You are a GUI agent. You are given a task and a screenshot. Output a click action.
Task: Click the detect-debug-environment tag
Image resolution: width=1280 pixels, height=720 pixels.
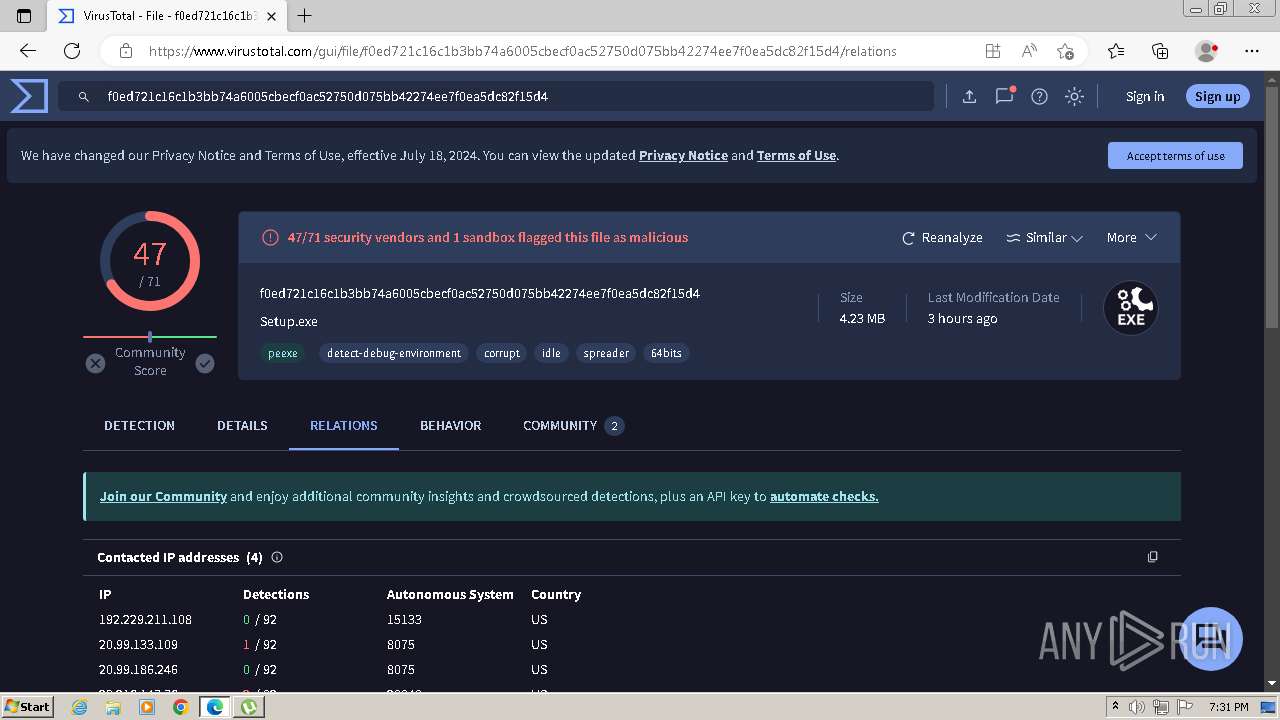pyautogui.click(x=394, y=353)
